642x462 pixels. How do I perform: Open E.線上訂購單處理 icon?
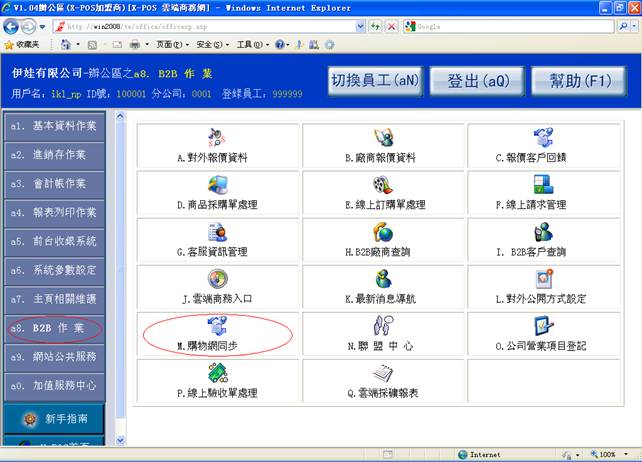[383, 184]
